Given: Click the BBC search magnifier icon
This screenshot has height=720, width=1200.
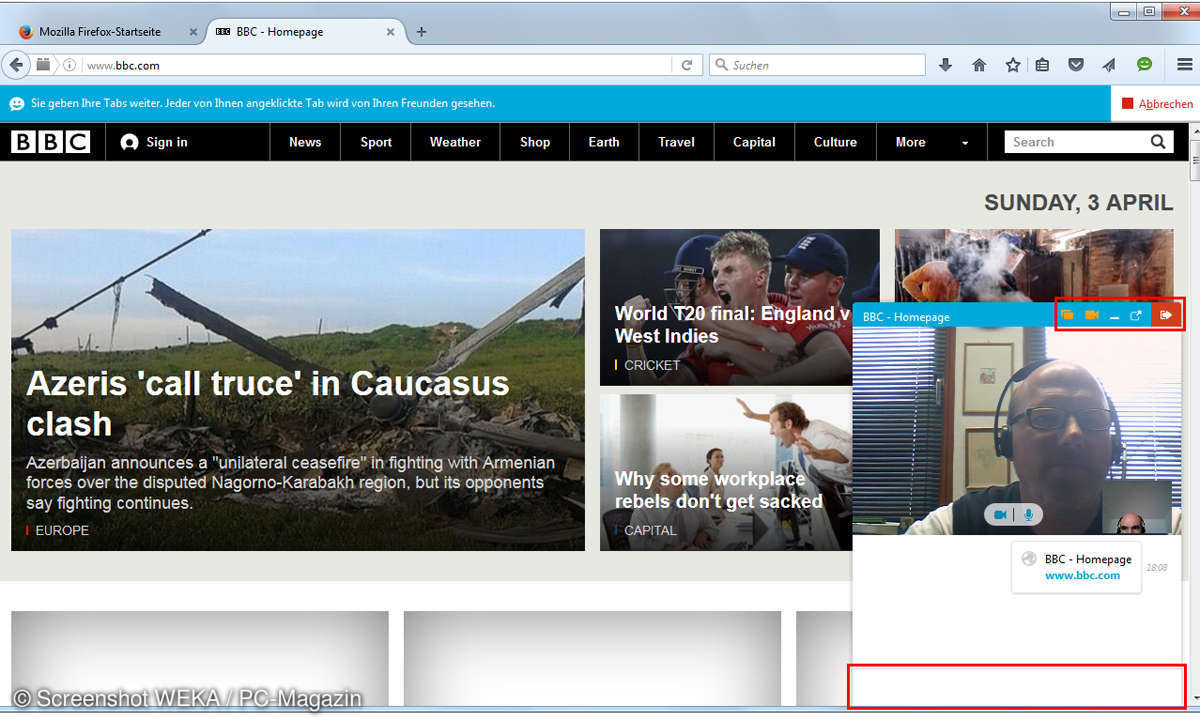Looking at the screenshot, I should (x=1159, y=142).
